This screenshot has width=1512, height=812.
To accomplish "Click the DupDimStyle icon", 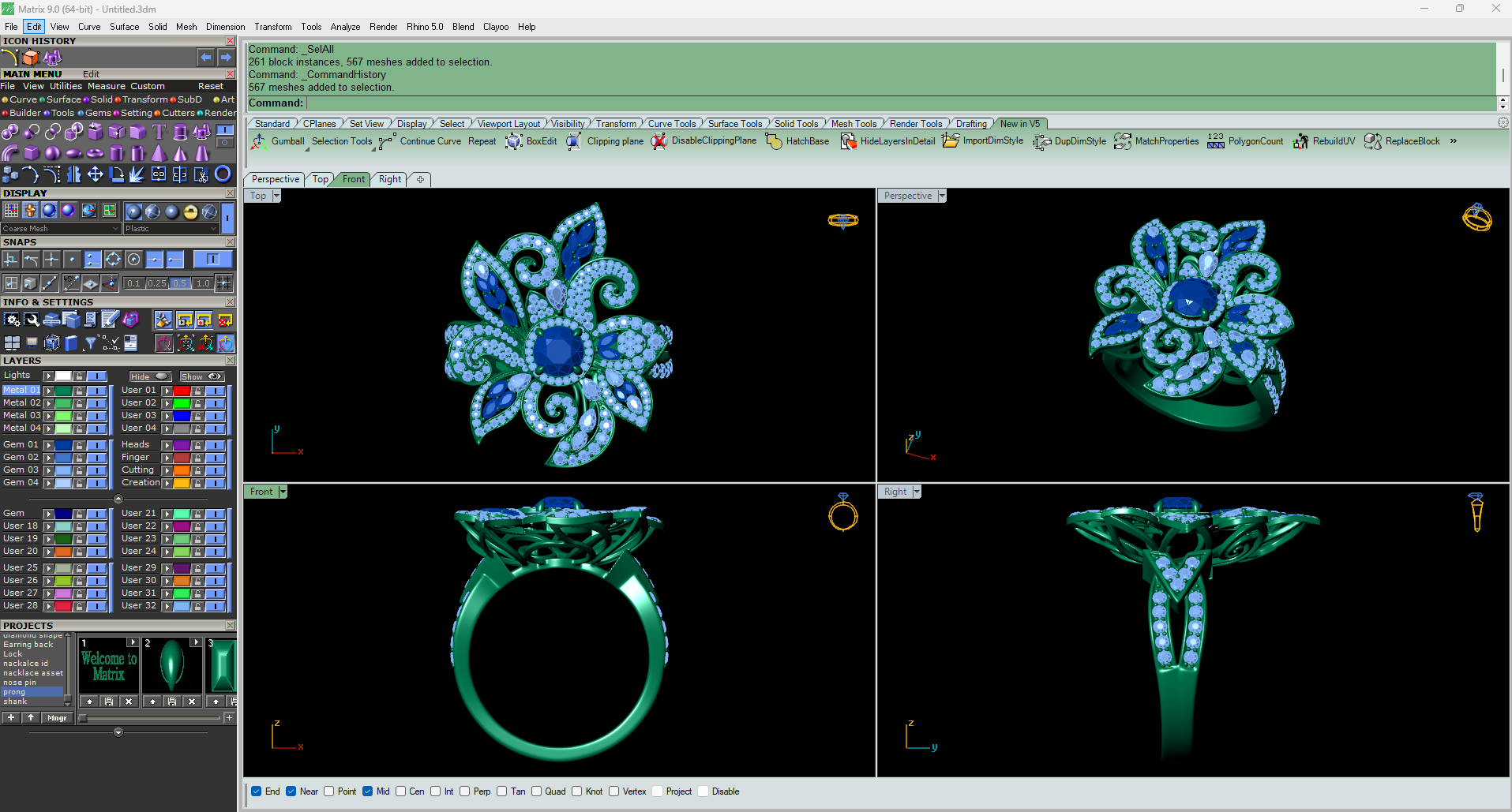I will click(1042, 141).
